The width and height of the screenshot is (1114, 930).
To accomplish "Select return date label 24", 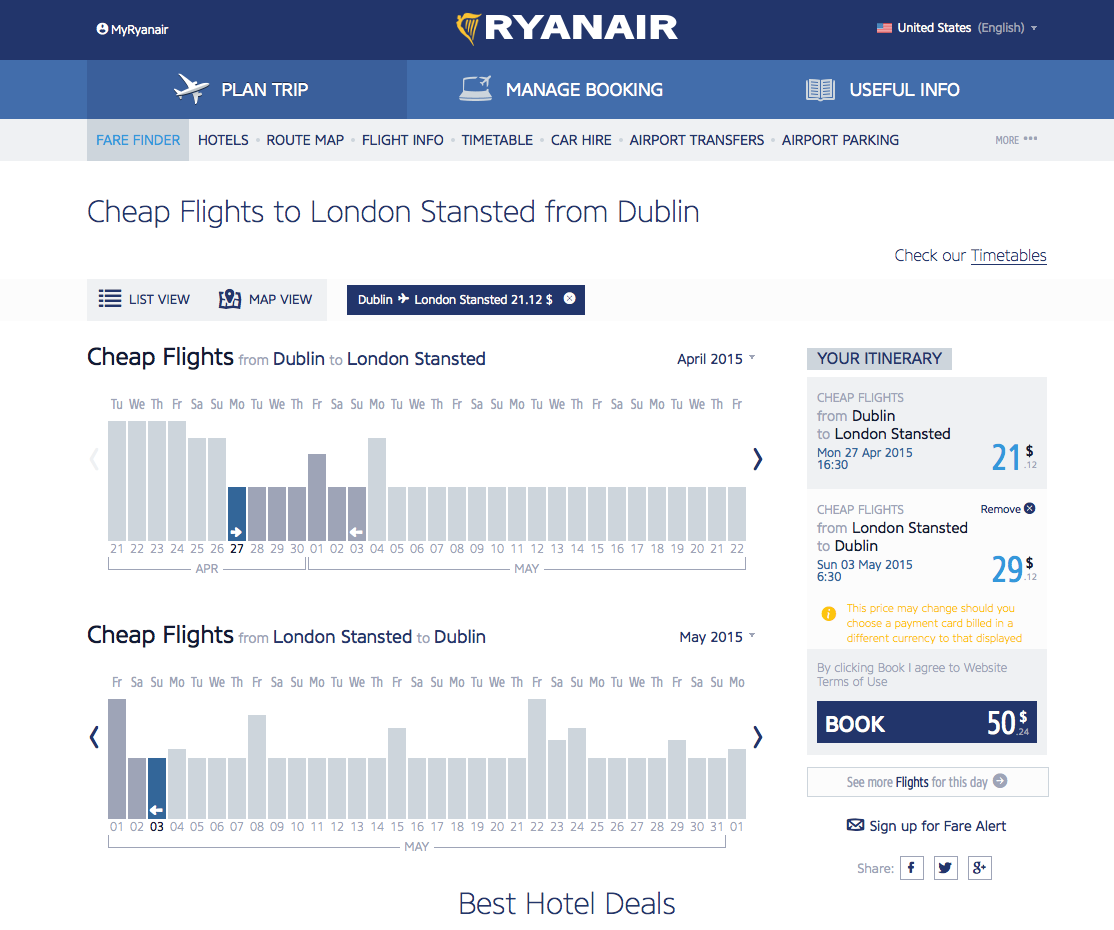I will click(x=577, y=827).
